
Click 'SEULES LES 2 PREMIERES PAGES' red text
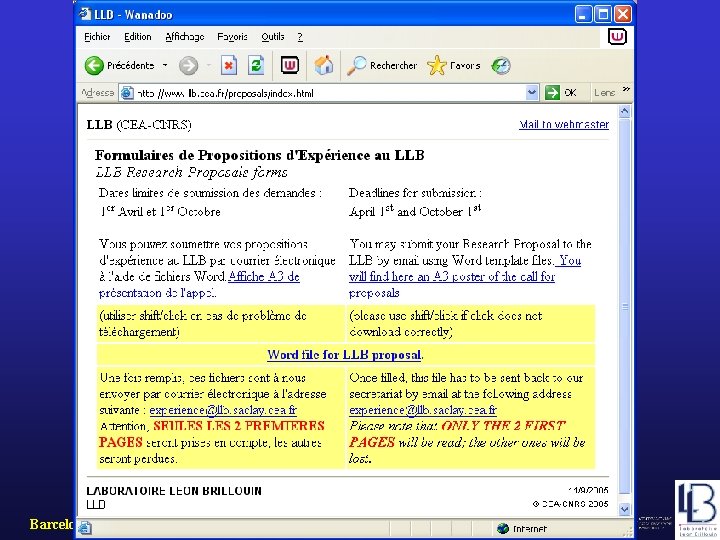(x=212, y=434)
